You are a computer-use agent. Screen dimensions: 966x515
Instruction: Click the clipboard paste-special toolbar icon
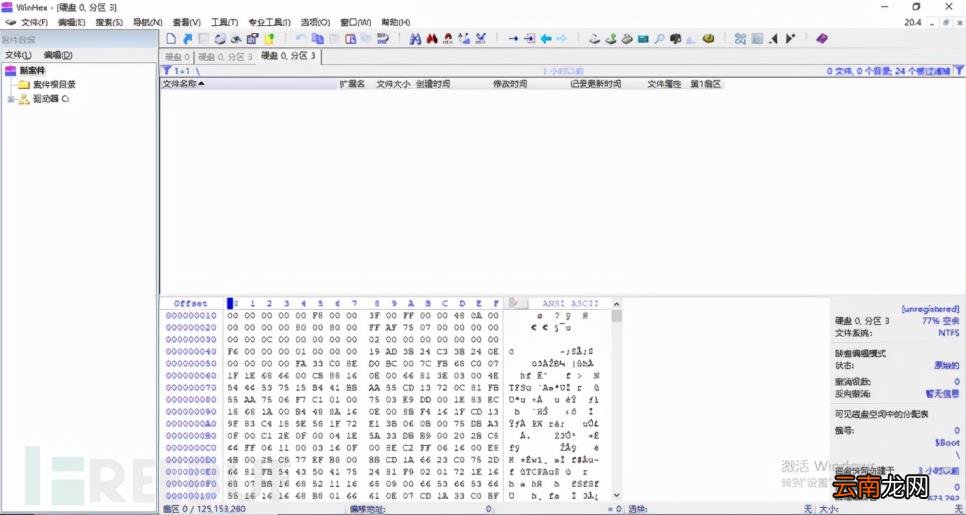click(x=351, y=39)
